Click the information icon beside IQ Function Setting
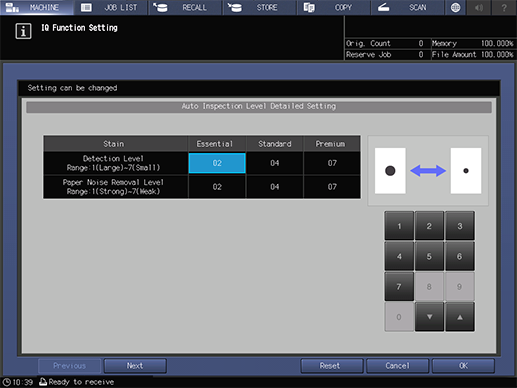The width and height of the screenshot is (517, 388). [23, 31]
